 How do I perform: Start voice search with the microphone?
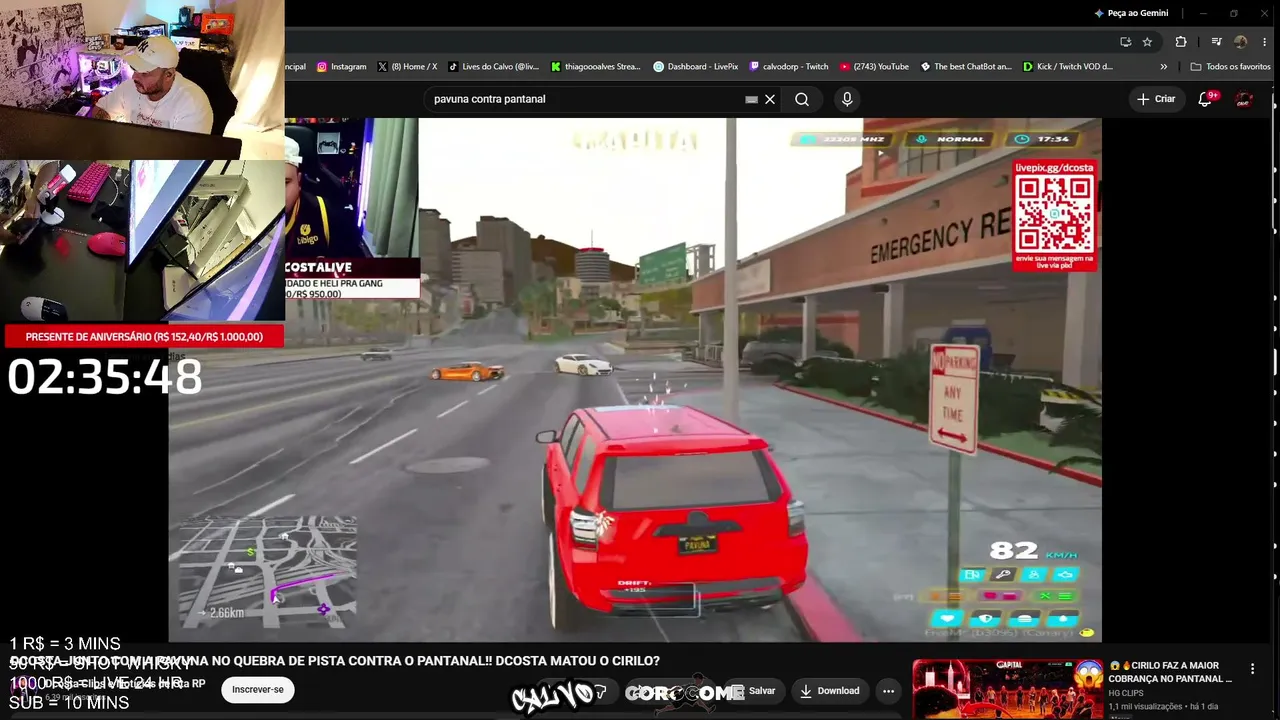(847, 99)
